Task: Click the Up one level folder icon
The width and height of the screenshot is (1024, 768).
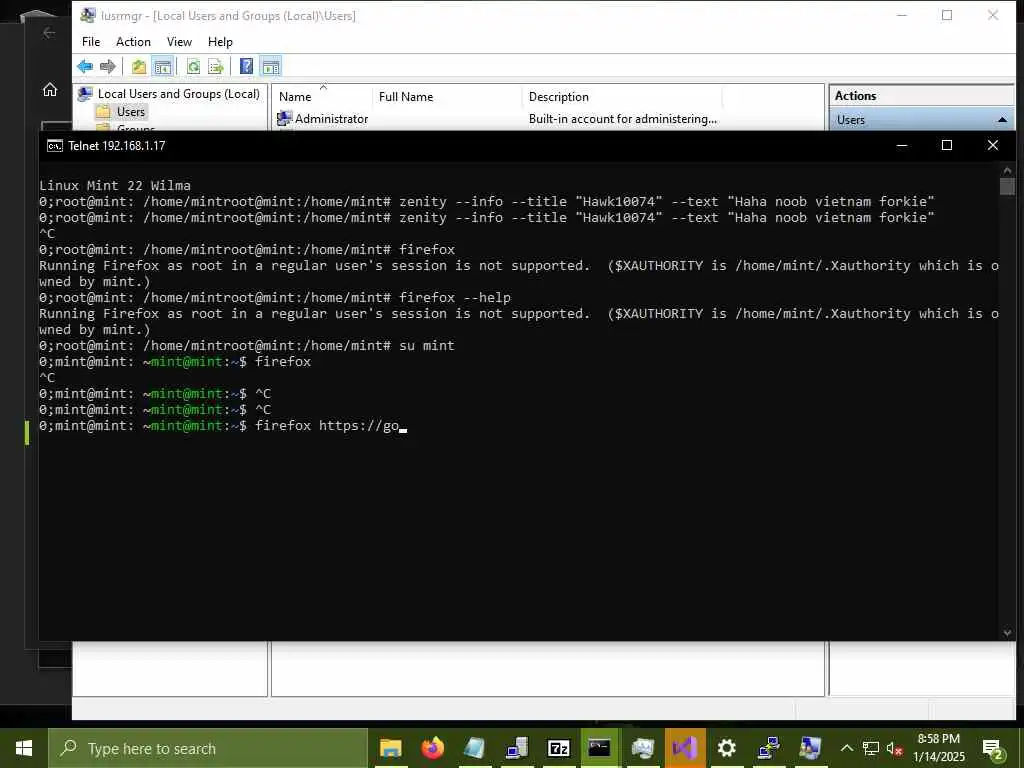Action: tap(139, 66)
